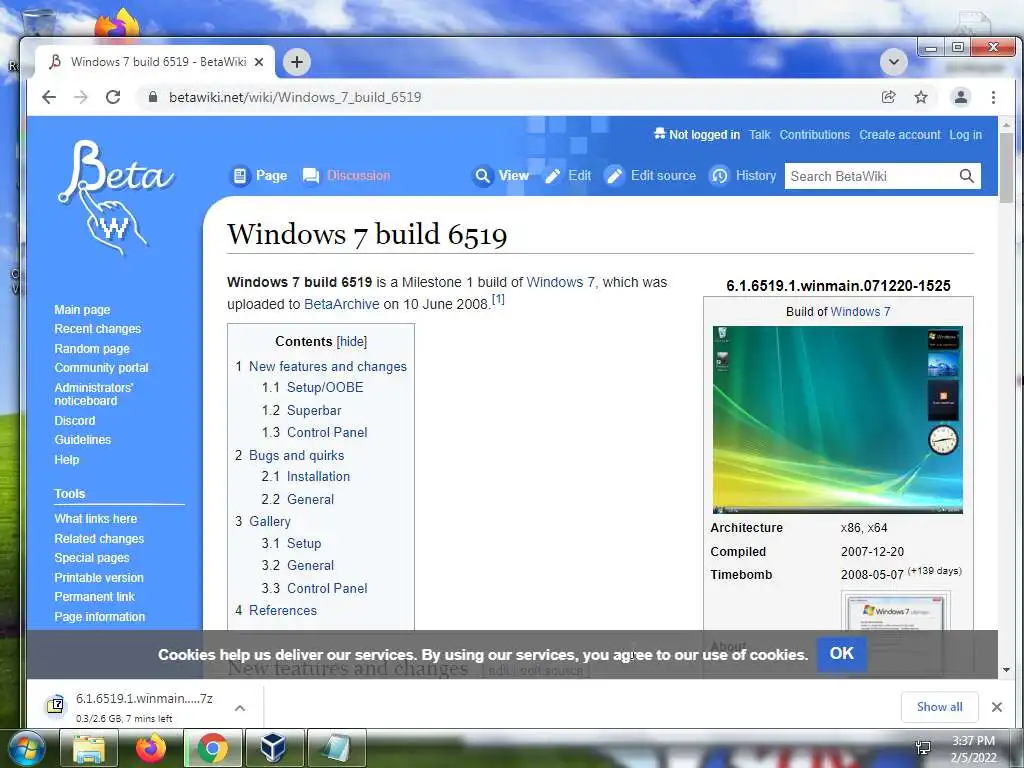Open Special pages link
This screenshot has height=768, width=1024.
pos(91,558)
